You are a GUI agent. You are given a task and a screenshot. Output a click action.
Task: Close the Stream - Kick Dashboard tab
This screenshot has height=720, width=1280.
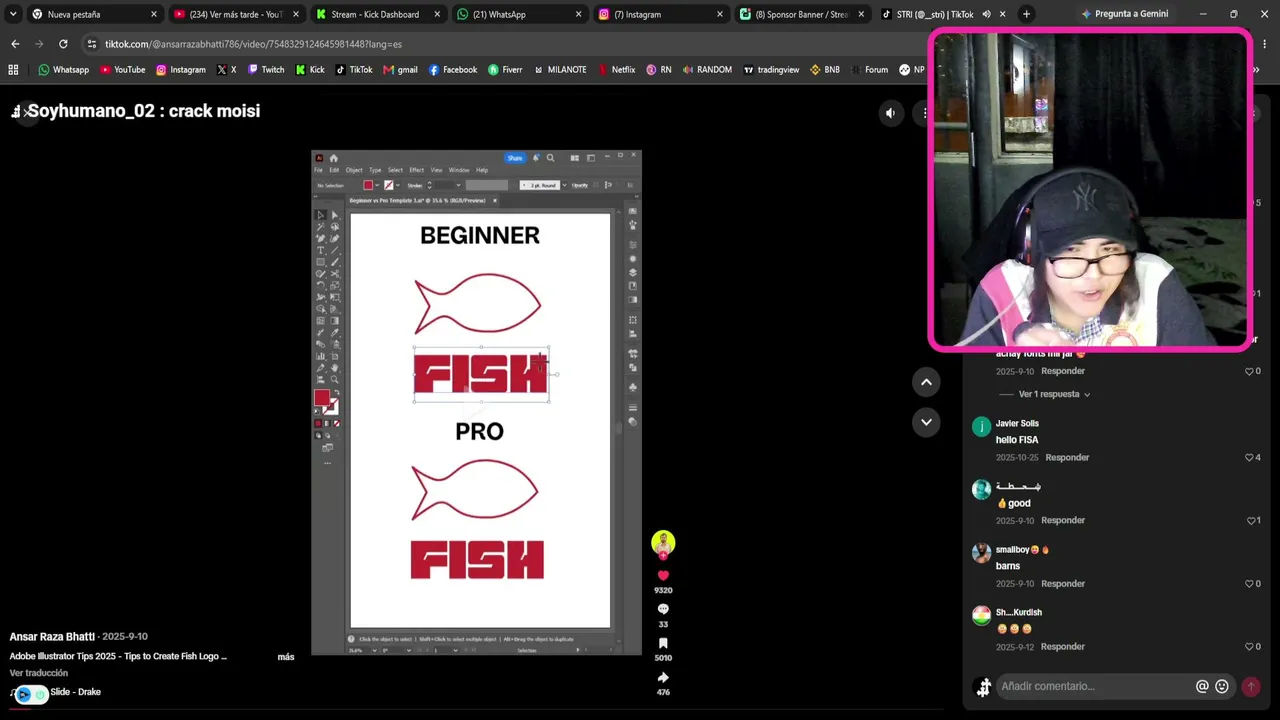[x=437, y=14]
